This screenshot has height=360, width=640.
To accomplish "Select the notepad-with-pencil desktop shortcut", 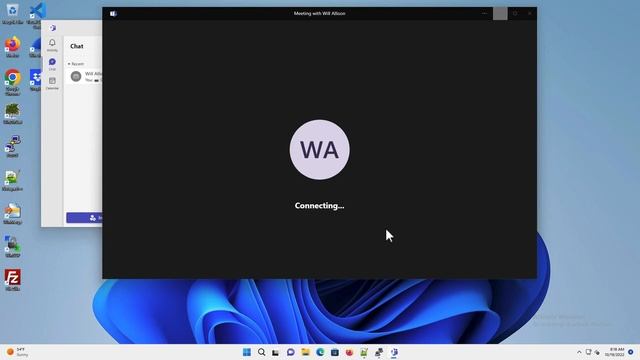I will [12, 181].
